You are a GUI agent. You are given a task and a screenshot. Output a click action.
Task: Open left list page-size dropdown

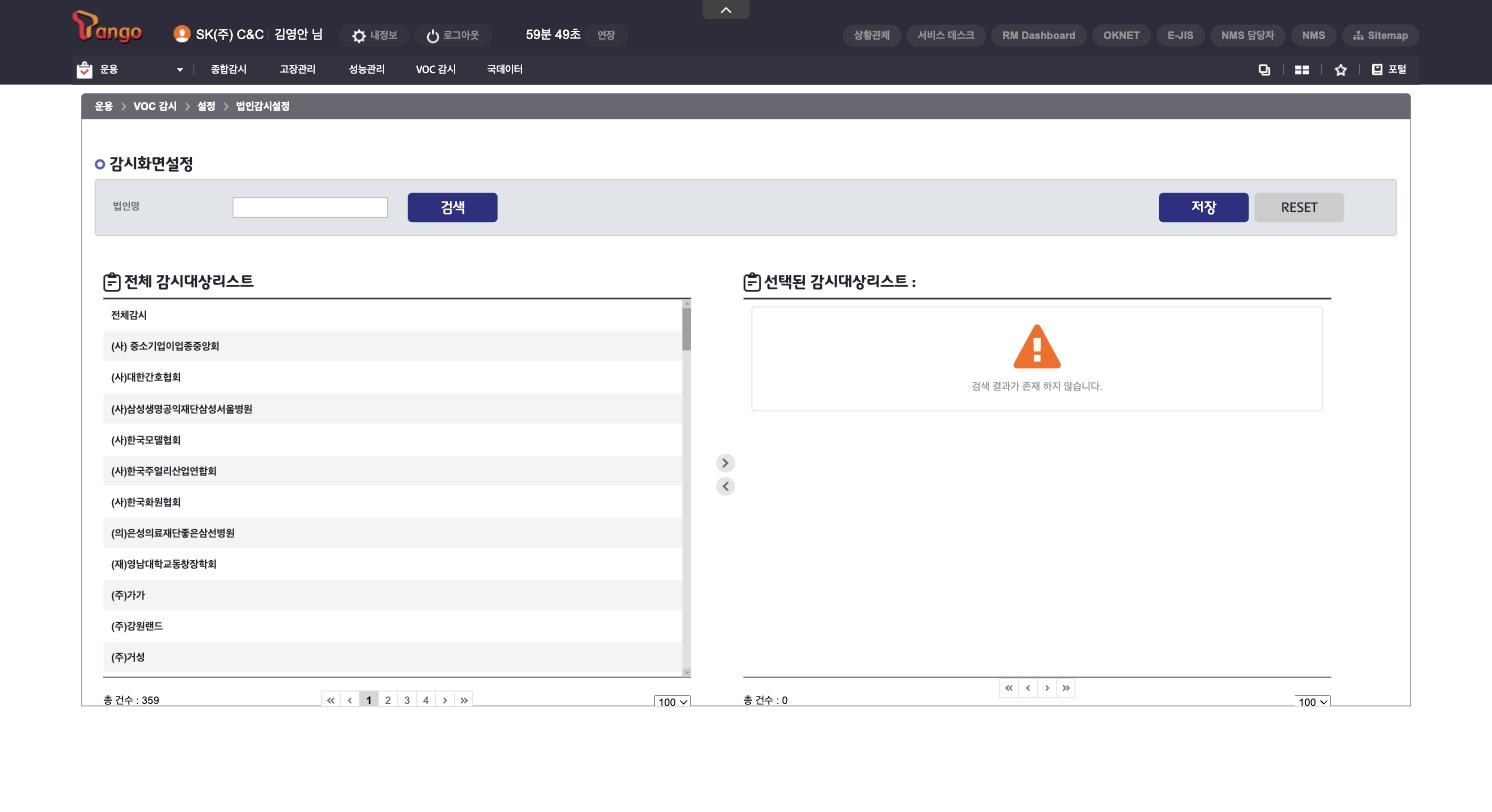click(x=672, y=702)
